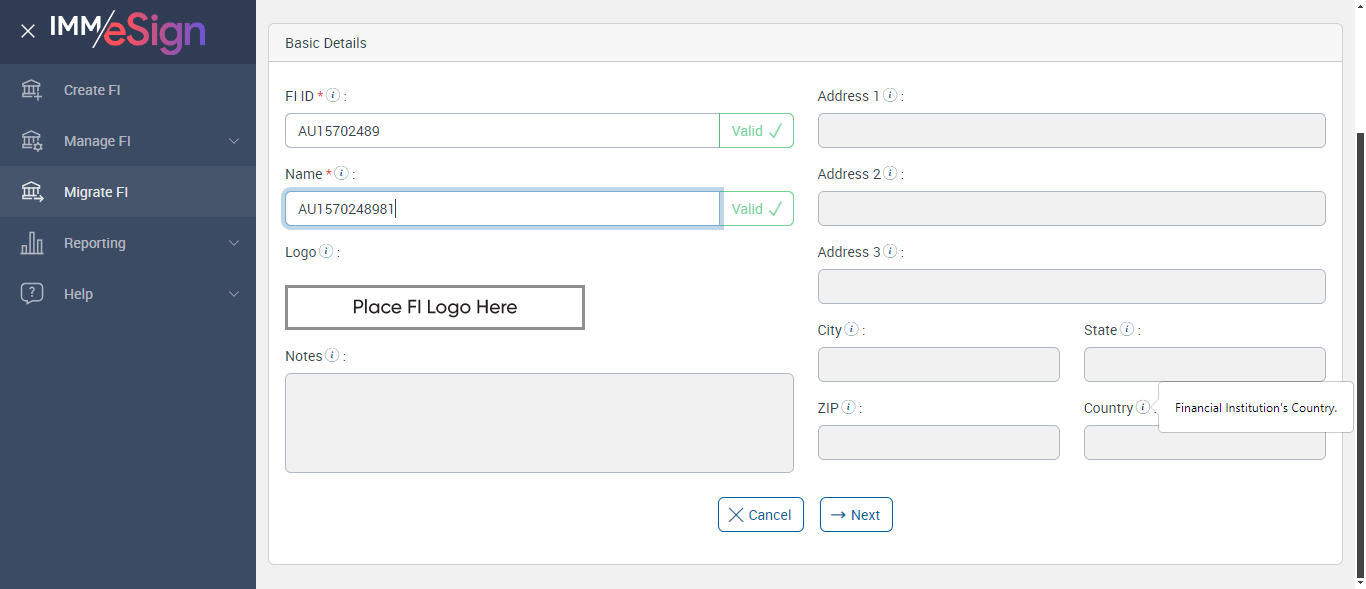Click the info icon next to Logo
The height and width of the screenshot is (589, 1366).
click(x=326, y=252)
